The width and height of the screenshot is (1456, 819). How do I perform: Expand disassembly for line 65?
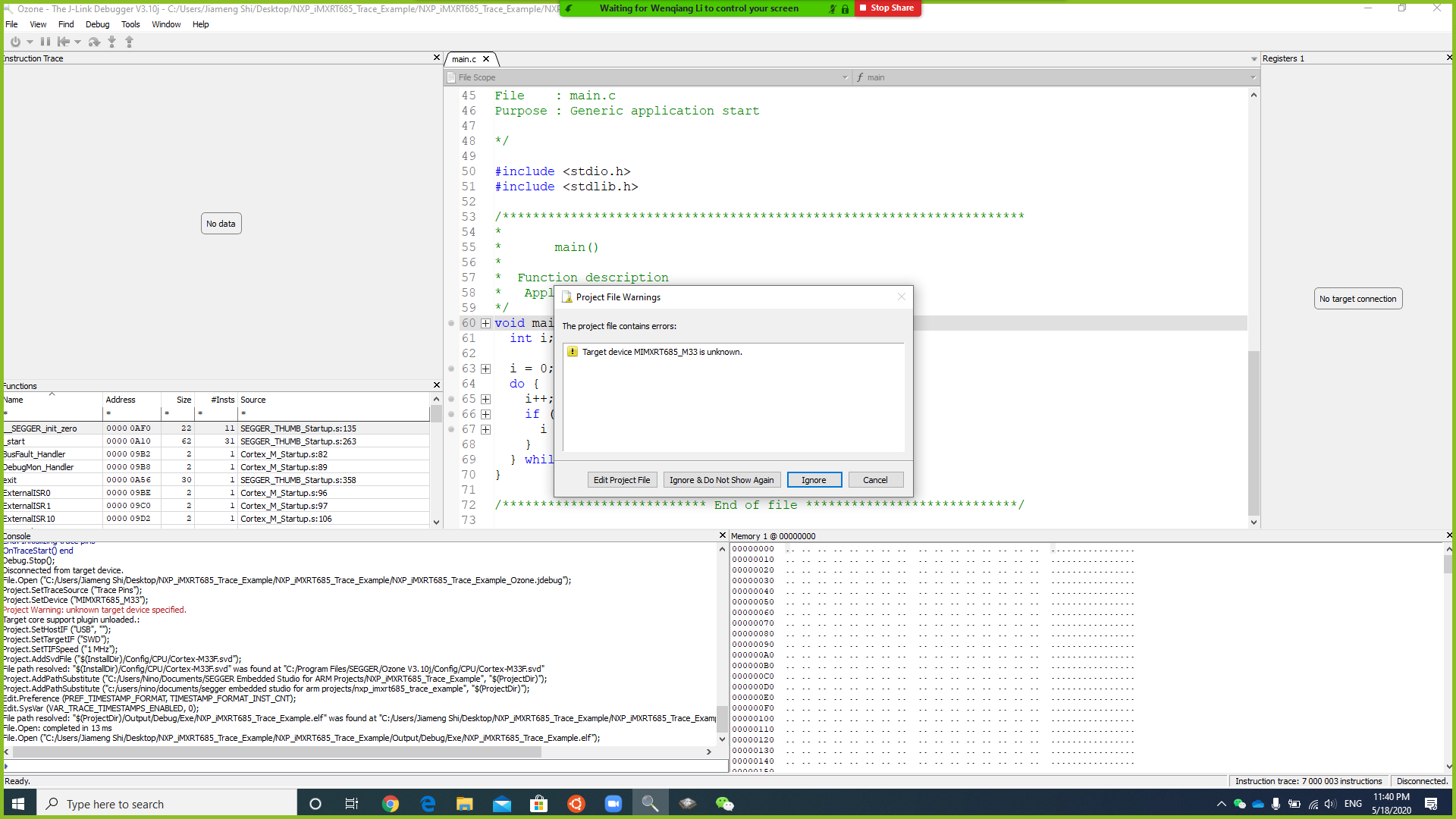[486, 399]
